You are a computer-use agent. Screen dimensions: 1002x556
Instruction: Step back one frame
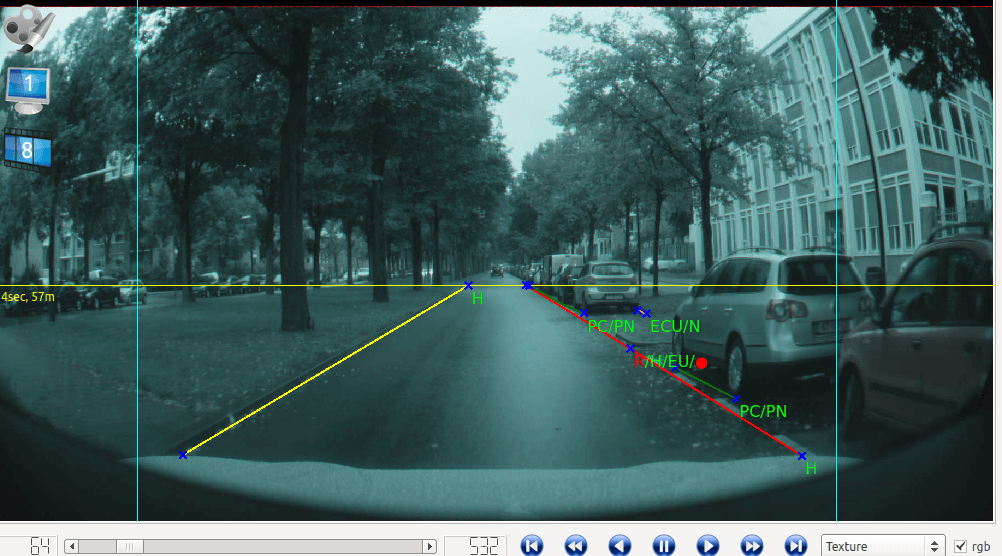click(x=620, y=546)
